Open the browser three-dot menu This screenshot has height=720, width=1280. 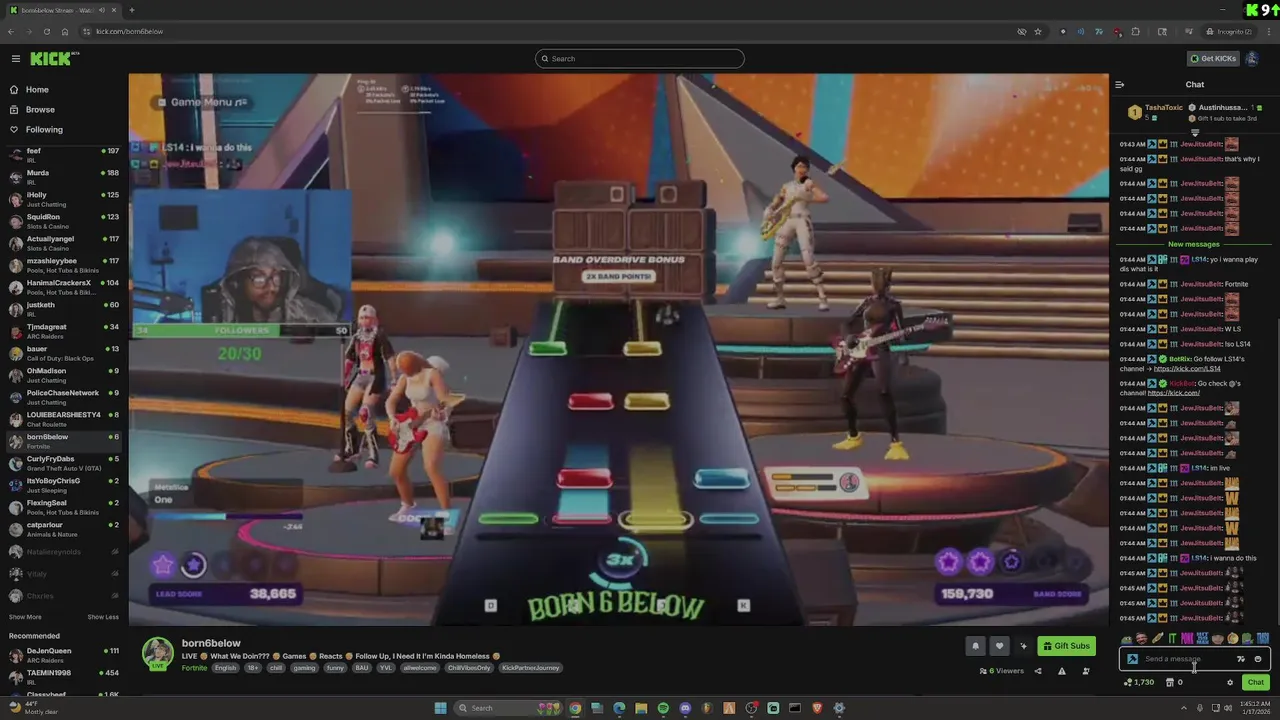1267,31
